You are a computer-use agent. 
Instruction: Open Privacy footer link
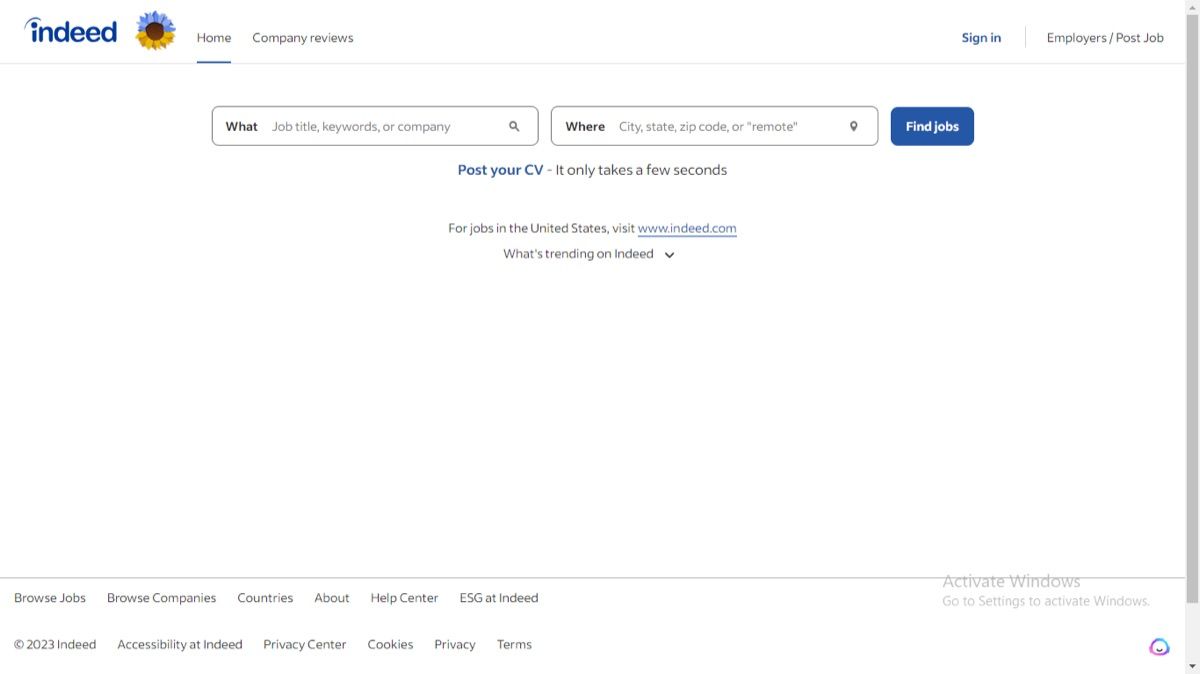pyautogui.click(x=455, y=645)
